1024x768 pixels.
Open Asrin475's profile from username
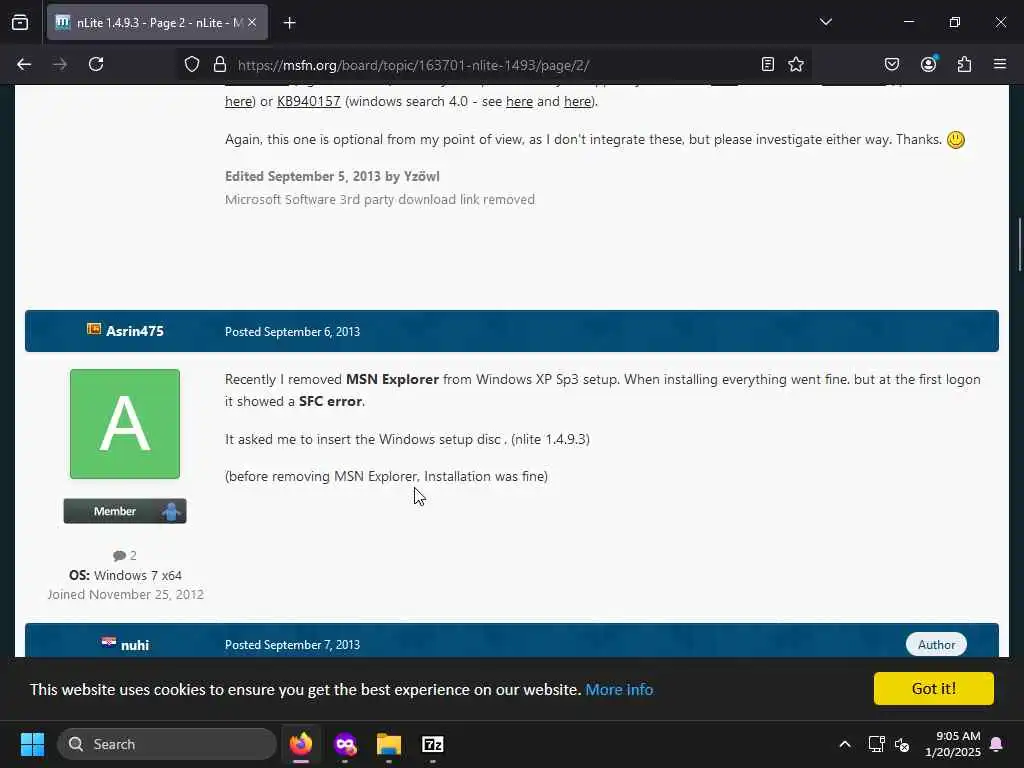(135, 331)
